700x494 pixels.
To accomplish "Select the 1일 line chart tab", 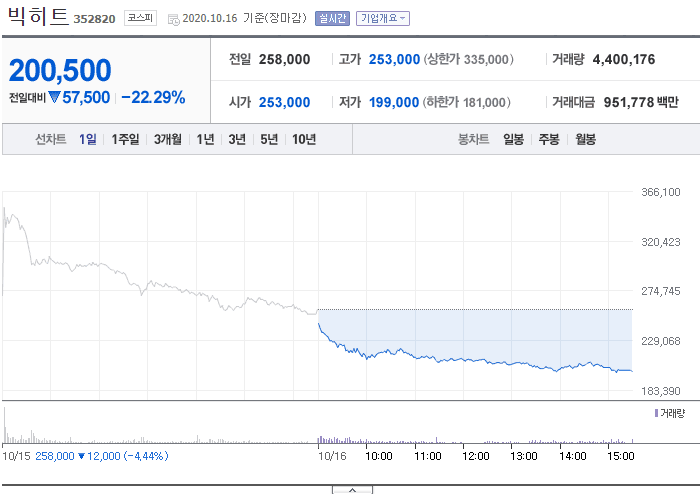I will tap(88, 140).
